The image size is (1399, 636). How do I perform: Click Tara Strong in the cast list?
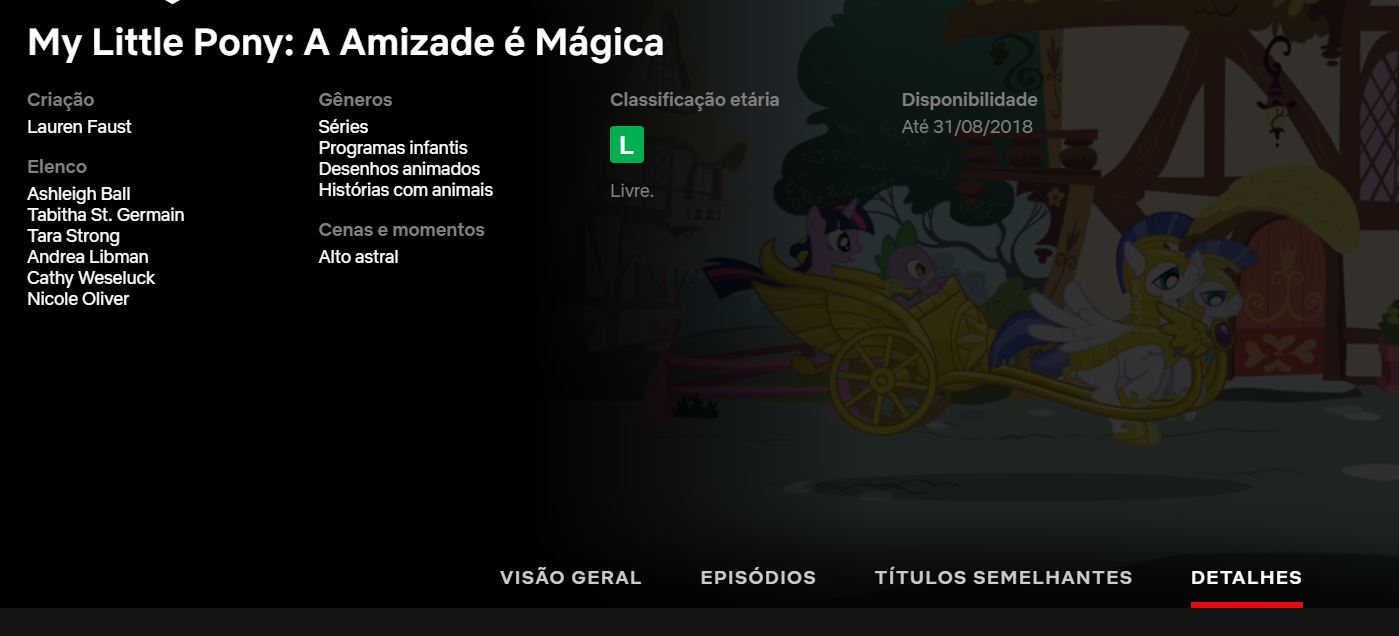73,236
